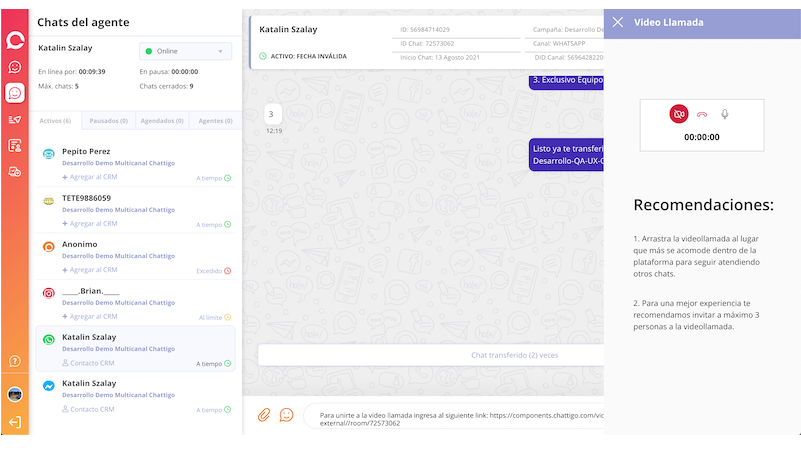The width and height of the screenshot is (801, 450).
Task: Switch to the Activos (6) tab
Action: (x=55, y=121)
